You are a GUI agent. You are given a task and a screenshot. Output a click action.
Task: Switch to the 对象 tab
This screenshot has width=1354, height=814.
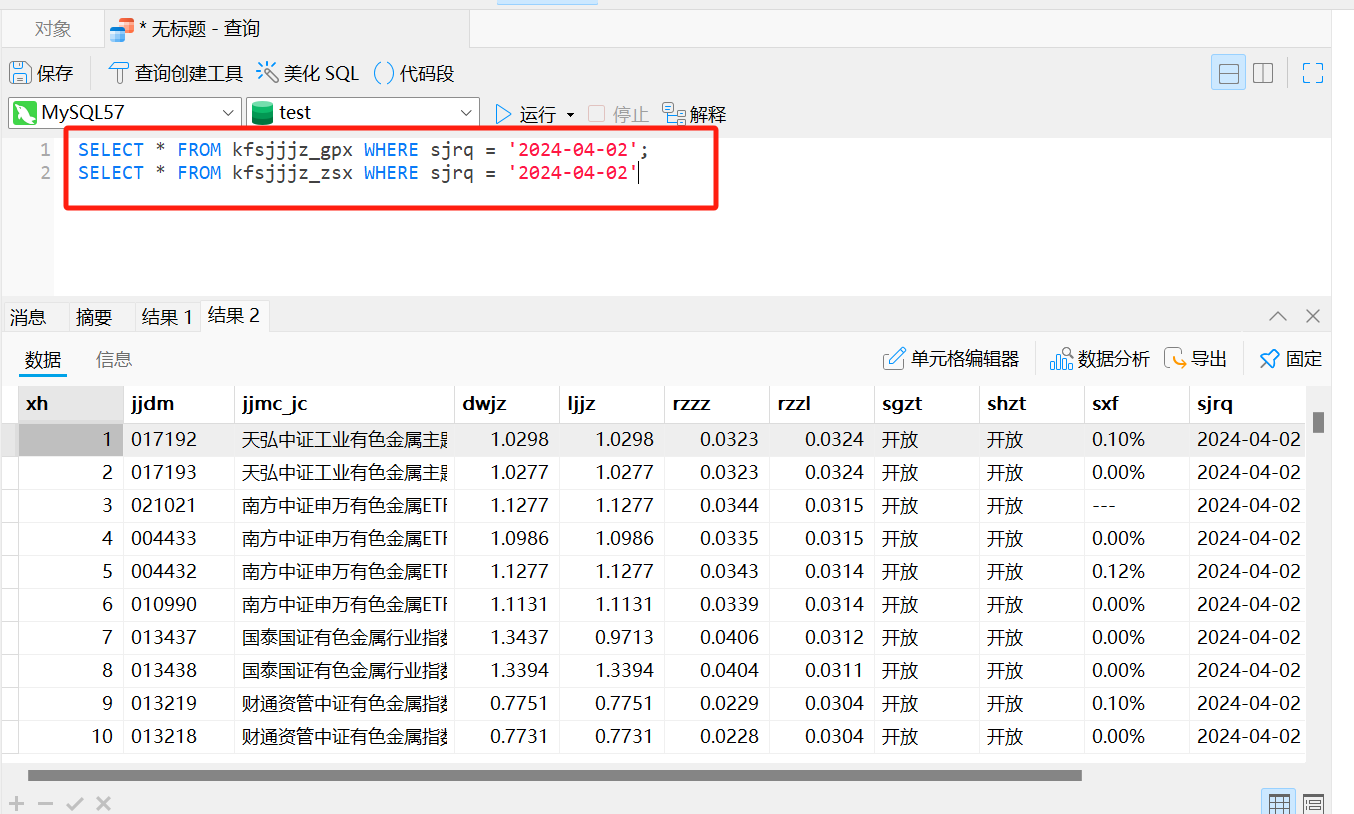pos(53,29)
